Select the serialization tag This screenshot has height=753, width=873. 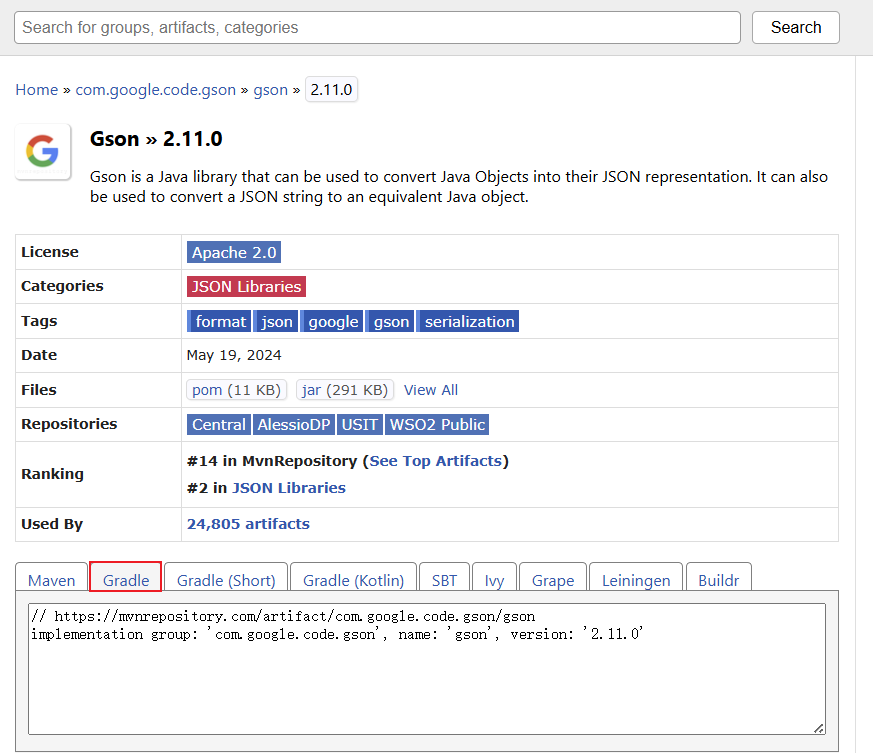pos(468,321)
